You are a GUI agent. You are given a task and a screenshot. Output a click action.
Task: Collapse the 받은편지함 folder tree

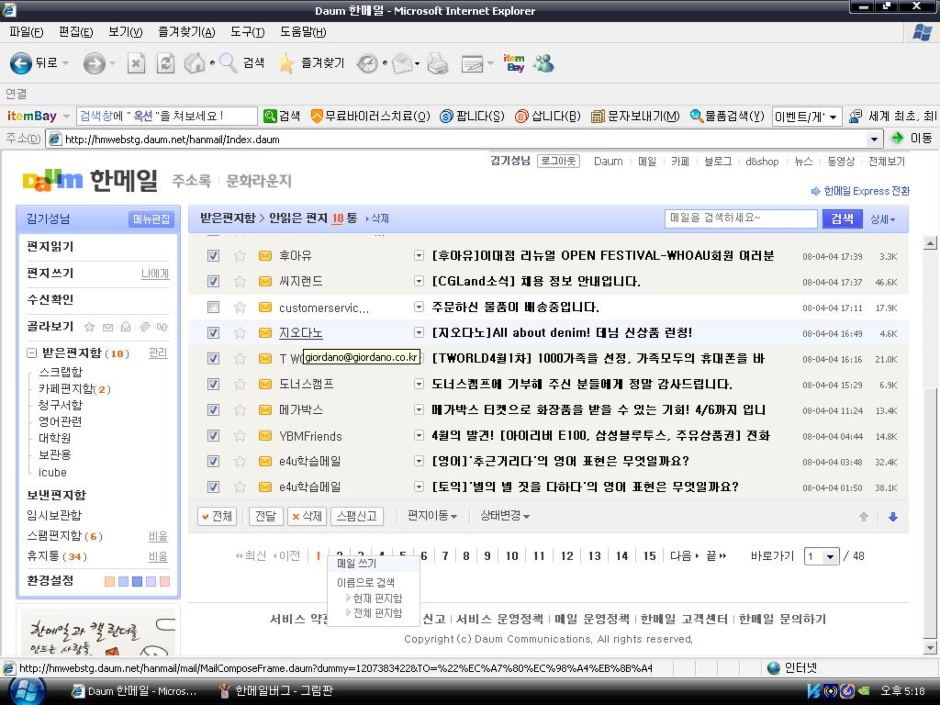(x=31, y=353)
